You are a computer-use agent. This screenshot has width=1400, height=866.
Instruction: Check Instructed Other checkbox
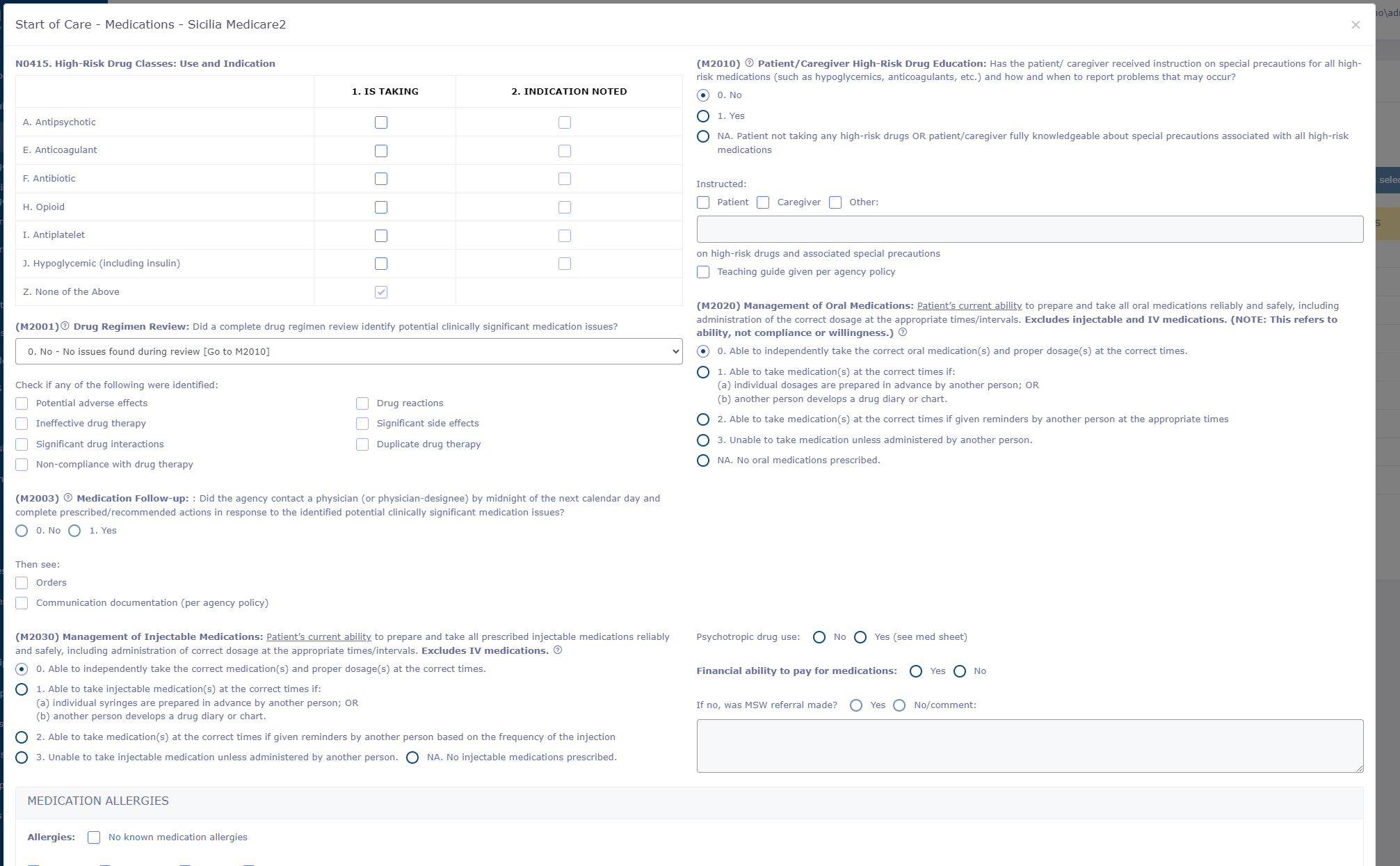835,202
